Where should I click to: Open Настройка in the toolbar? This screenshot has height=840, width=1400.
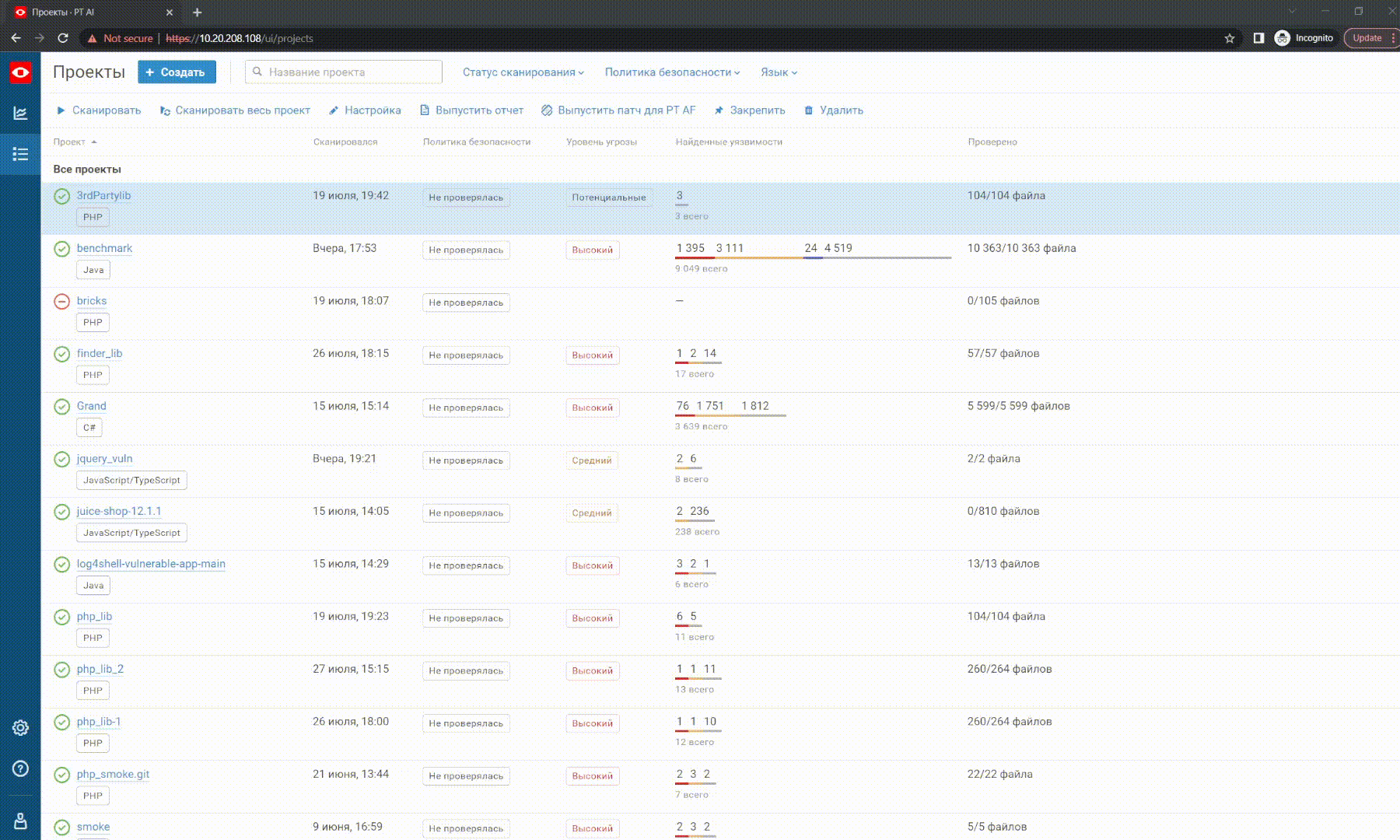point(365,110)
